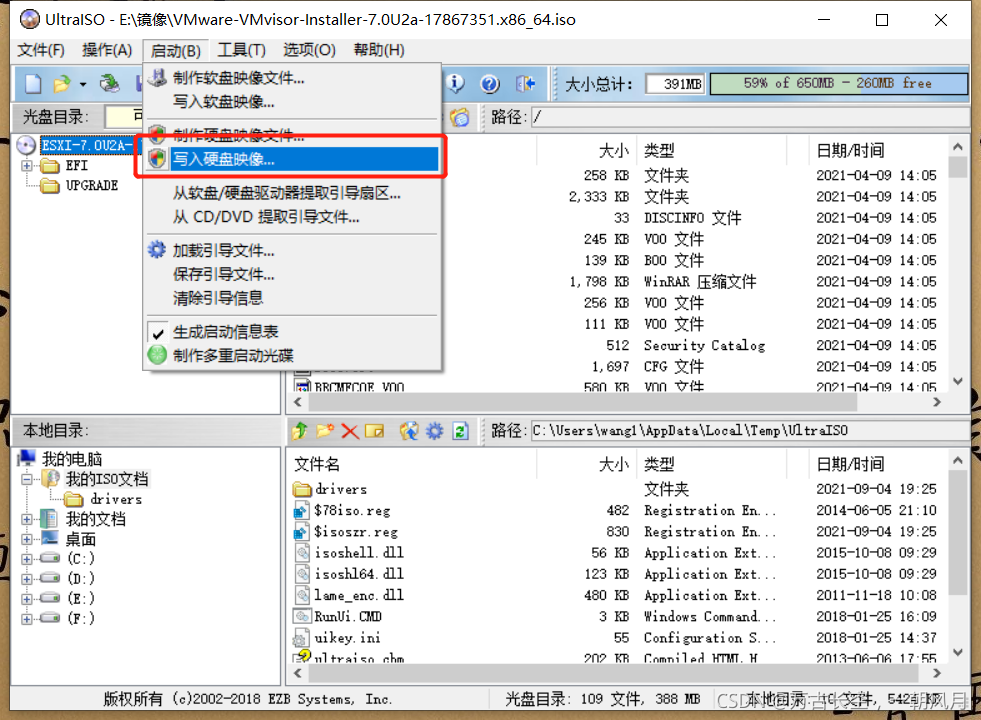981x720 pixels.
Task: Click the 59% of 650MB capacity bar
Action: pos(838,83)
